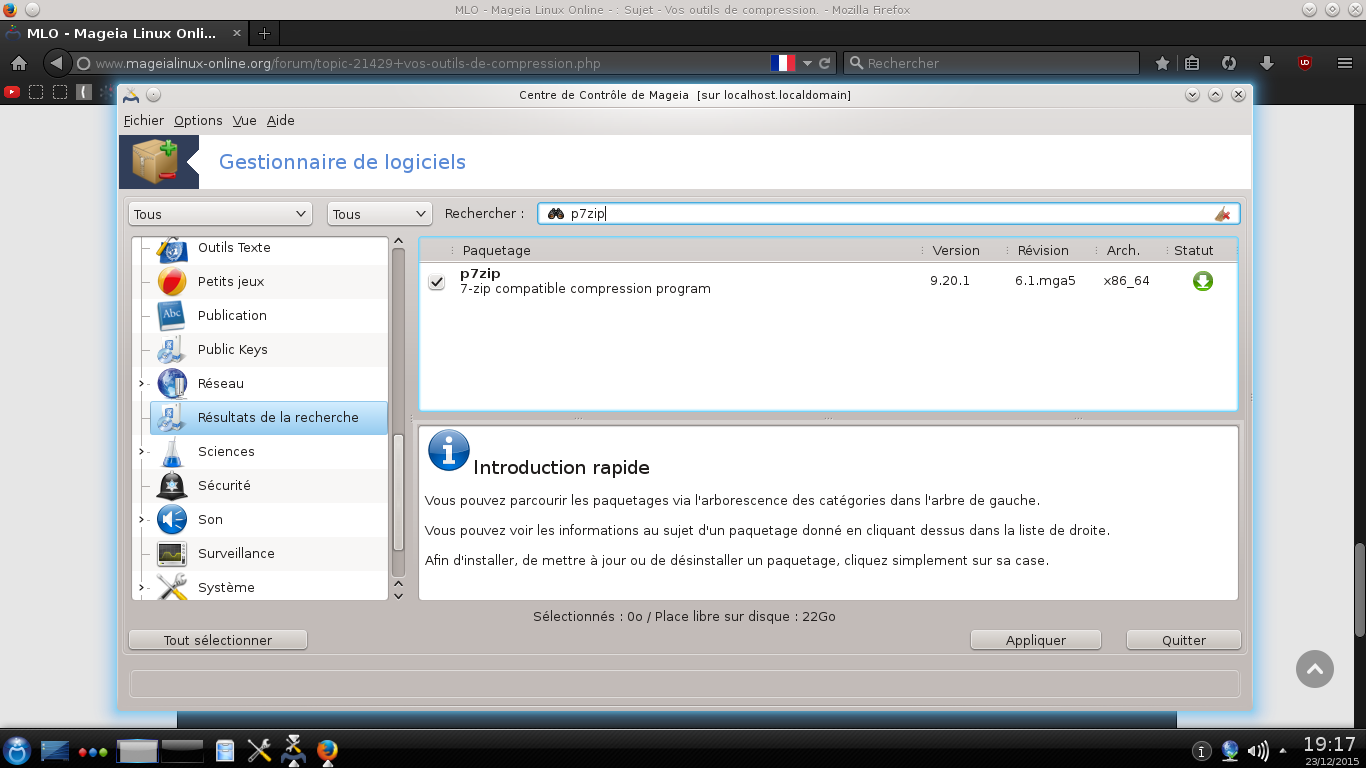Viewport: 1366px width, 768px height.
Task: Open the Fichier menu
Action: [144, 120]
